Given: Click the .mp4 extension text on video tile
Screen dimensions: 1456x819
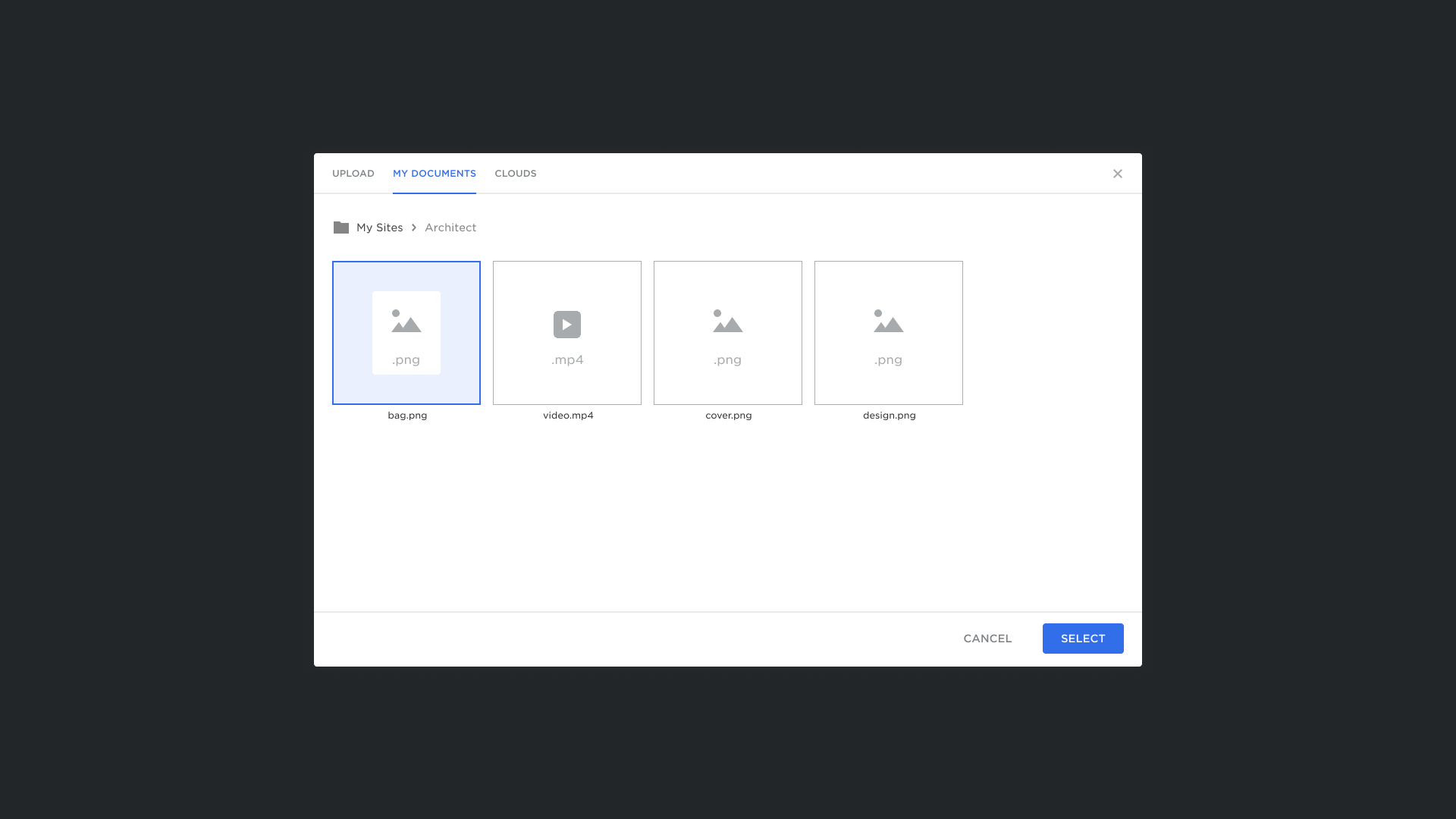Looking at the screenshot, I should click(567, 360).
